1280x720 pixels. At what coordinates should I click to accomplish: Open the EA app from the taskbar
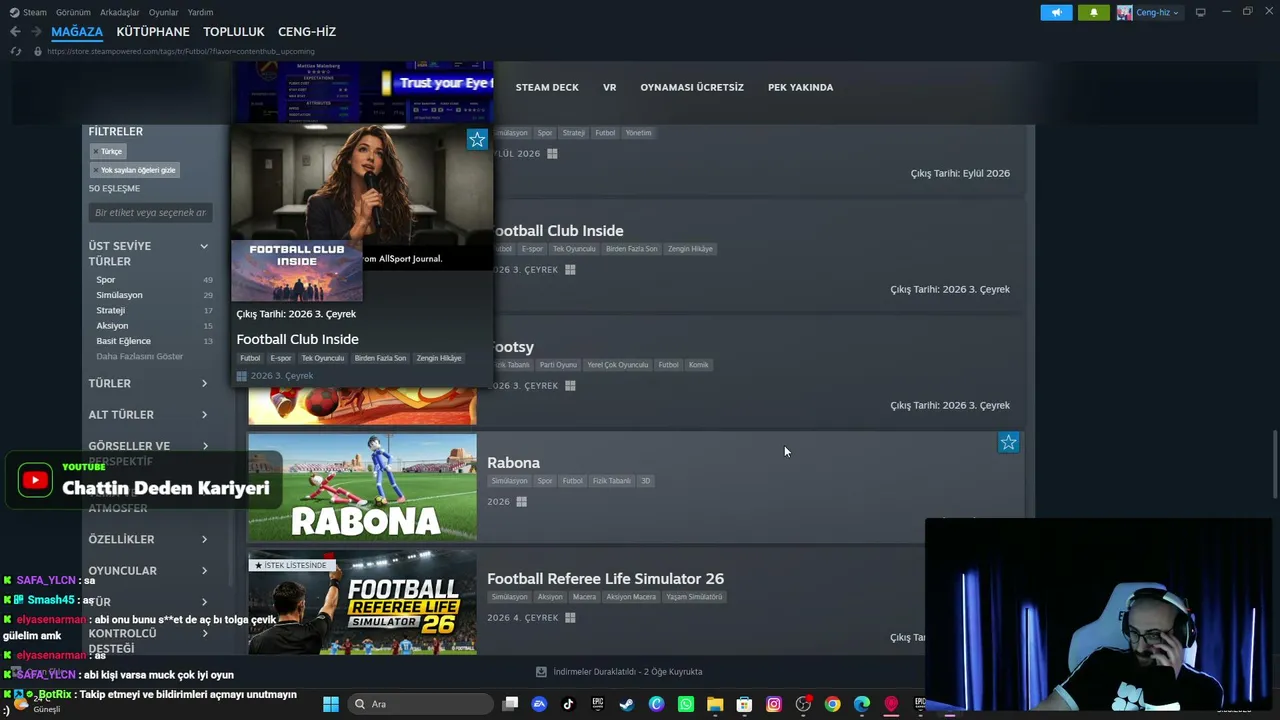539,704
